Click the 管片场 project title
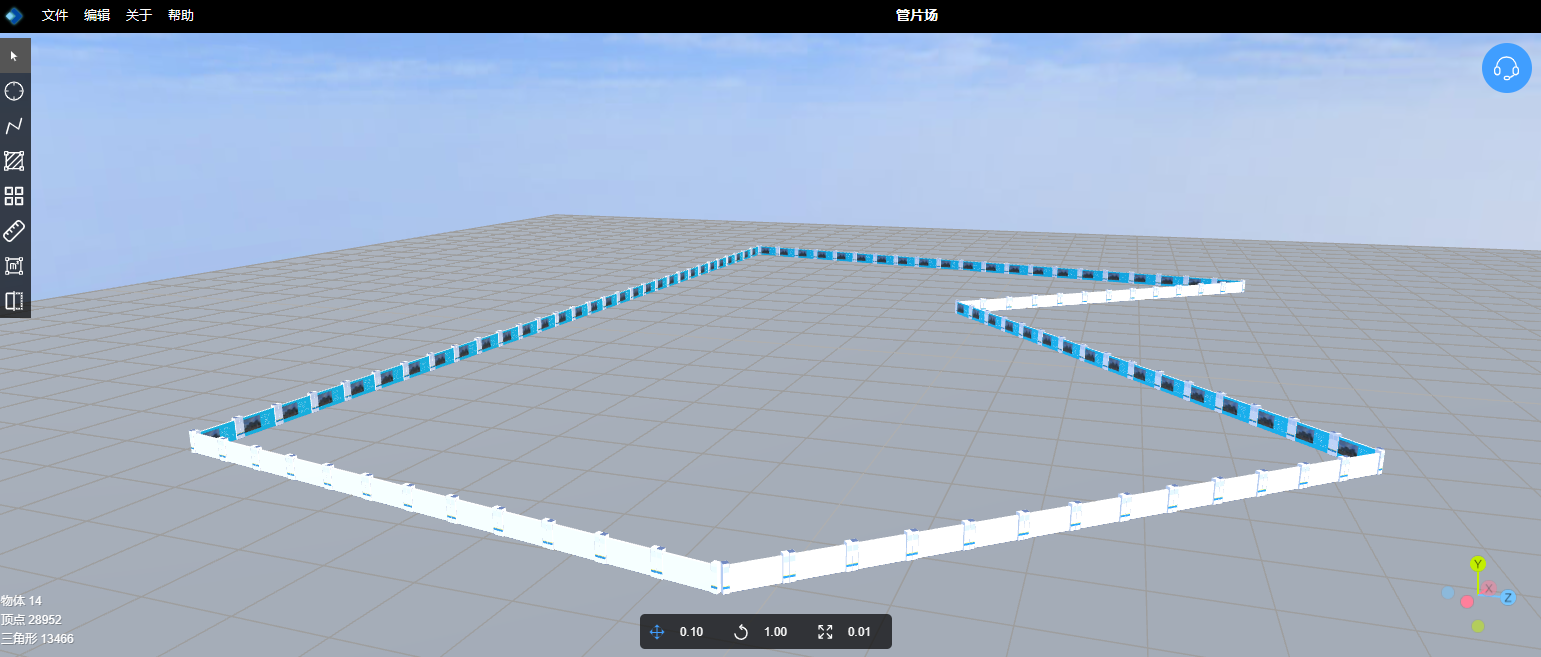The height and width of the screenshot is (657, 1541). click(917, 15)
